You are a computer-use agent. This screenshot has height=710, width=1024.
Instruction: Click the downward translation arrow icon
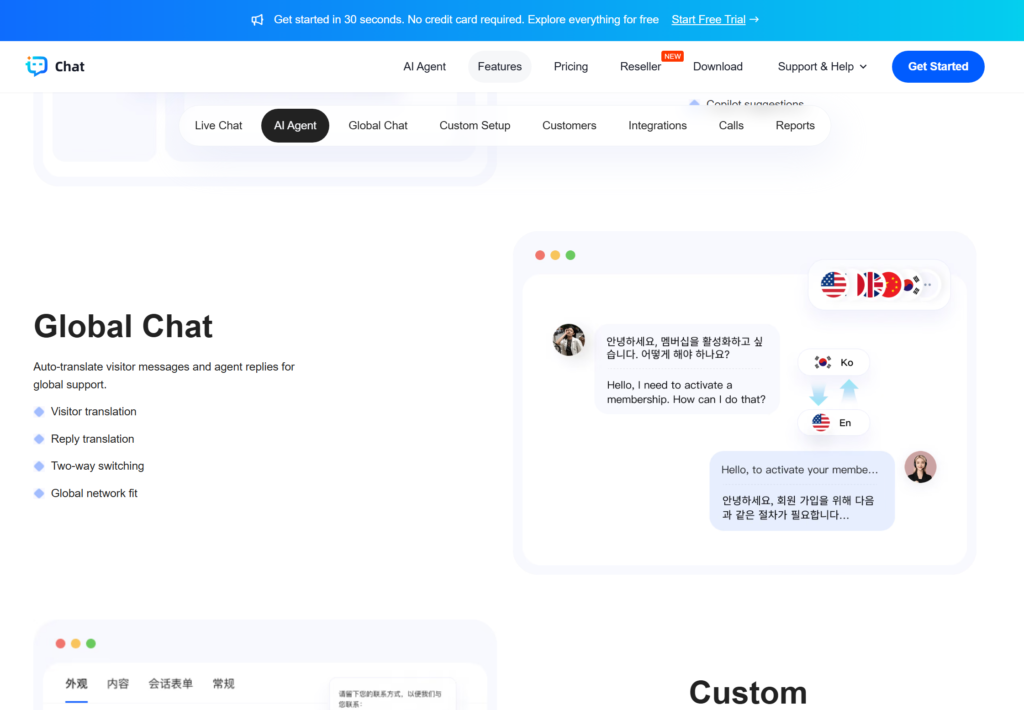pyautogui.click(x=818, y=394)
